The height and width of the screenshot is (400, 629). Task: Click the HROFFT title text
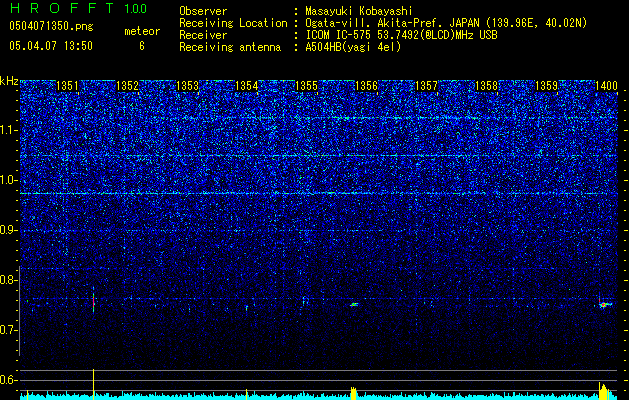point(62,8)
